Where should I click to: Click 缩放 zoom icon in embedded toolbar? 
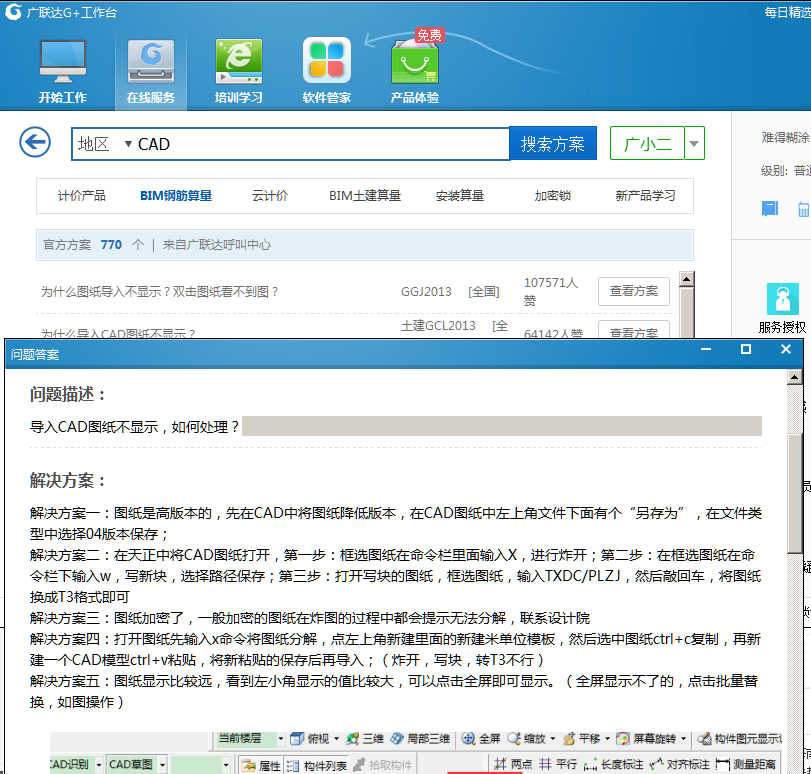[514, 738]
